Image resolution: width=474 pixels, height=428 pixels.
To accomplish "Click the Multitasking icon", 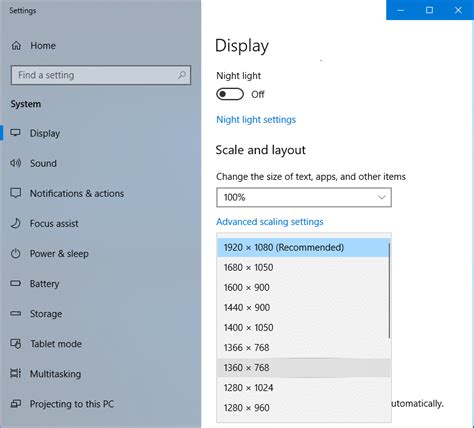I will [x=15, y=373].
